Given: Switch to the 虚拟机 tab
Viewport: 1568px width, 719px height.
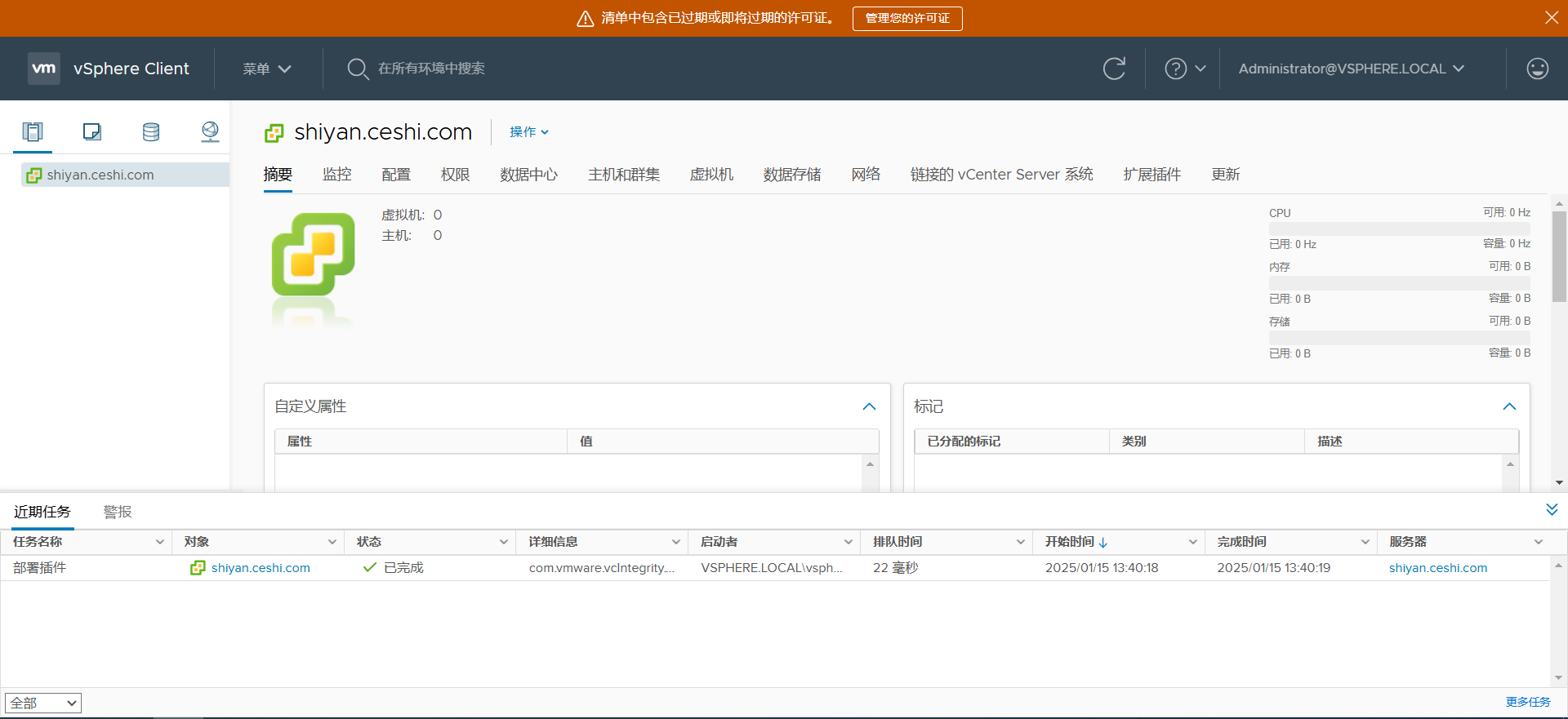Looking at the screenshot, I should (711, 175).
